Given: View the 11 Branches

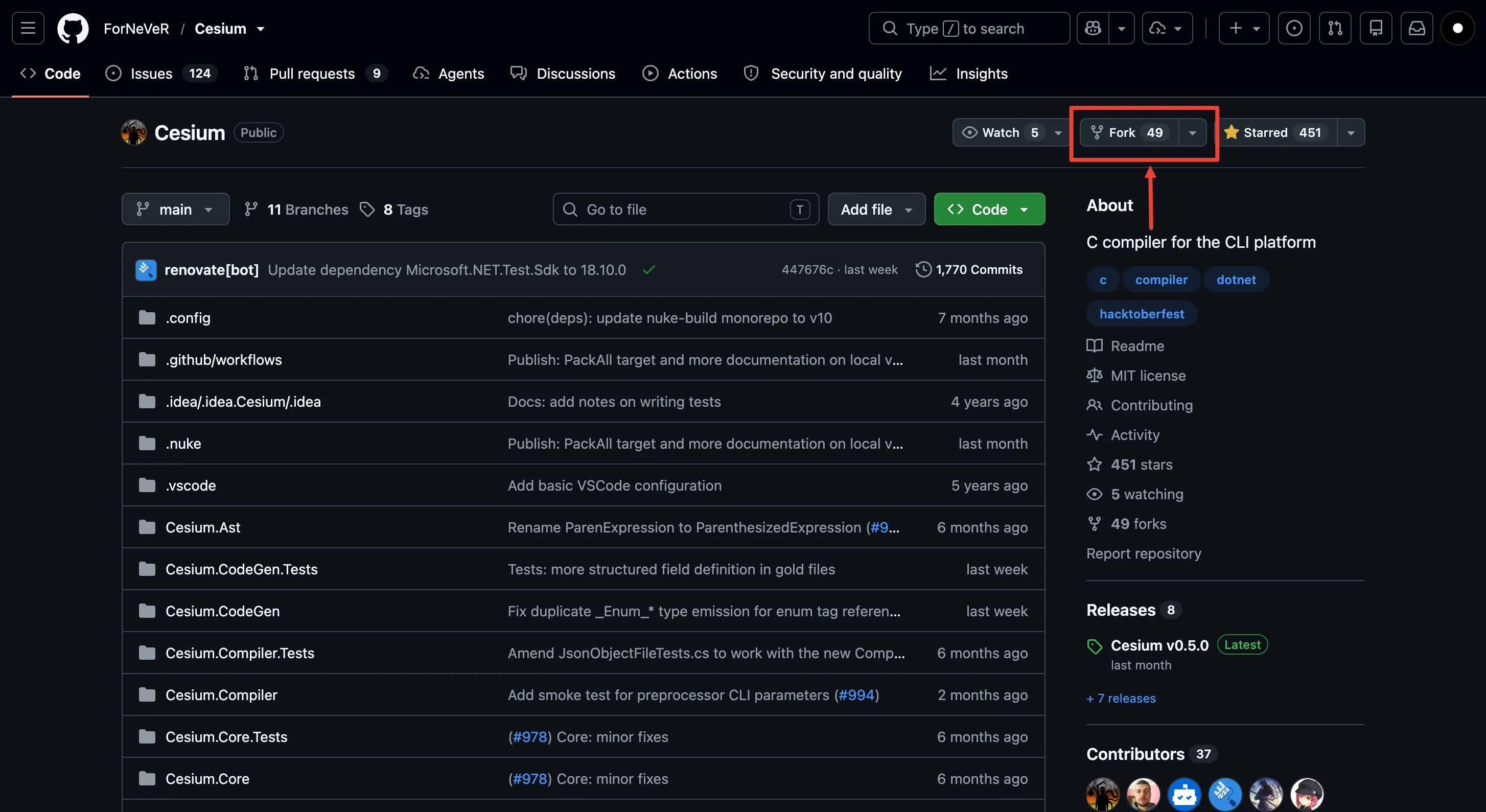Looking at the screenshot, I should [x=296, y=210].
